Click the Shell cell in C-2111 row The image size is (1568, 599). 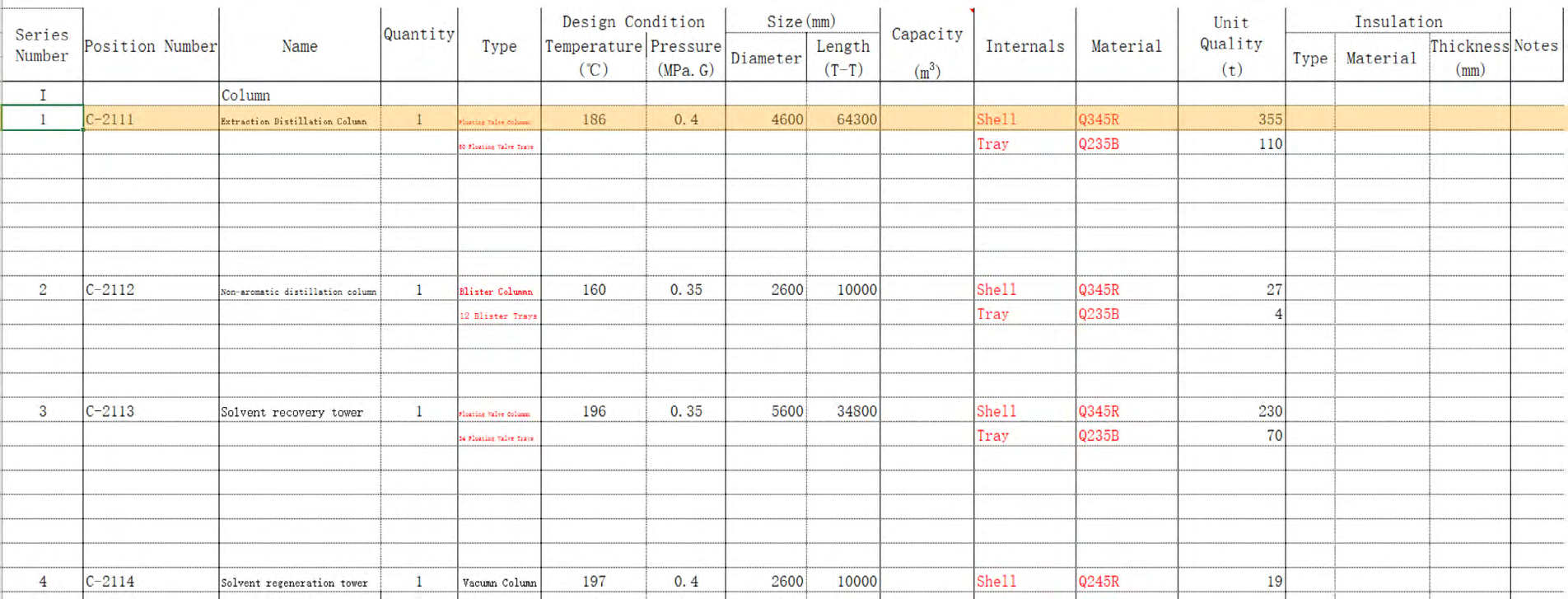1025,119
